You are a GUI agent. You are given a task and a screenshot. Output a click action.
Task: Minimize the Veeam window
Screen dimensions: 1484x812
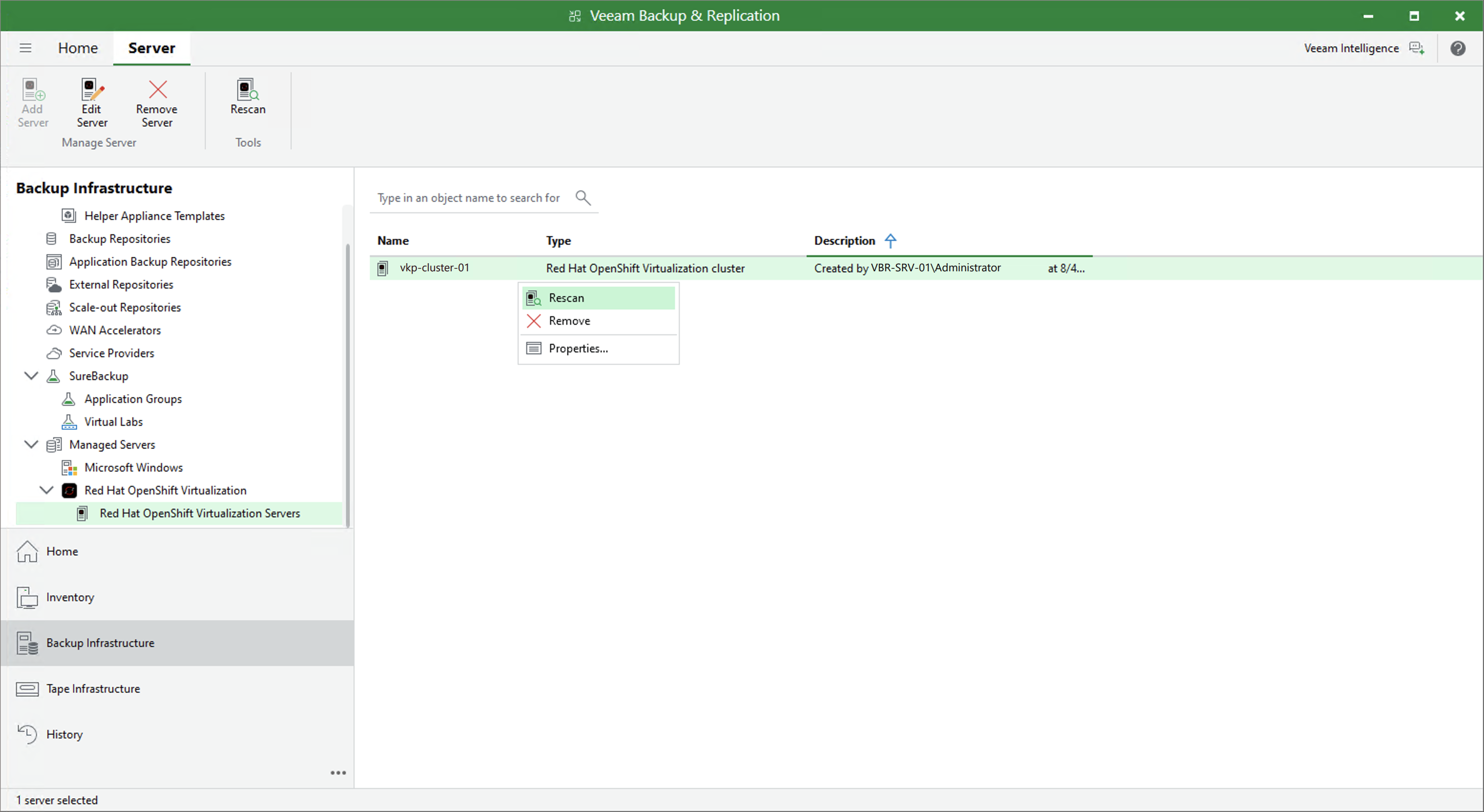click(1368, 16)
